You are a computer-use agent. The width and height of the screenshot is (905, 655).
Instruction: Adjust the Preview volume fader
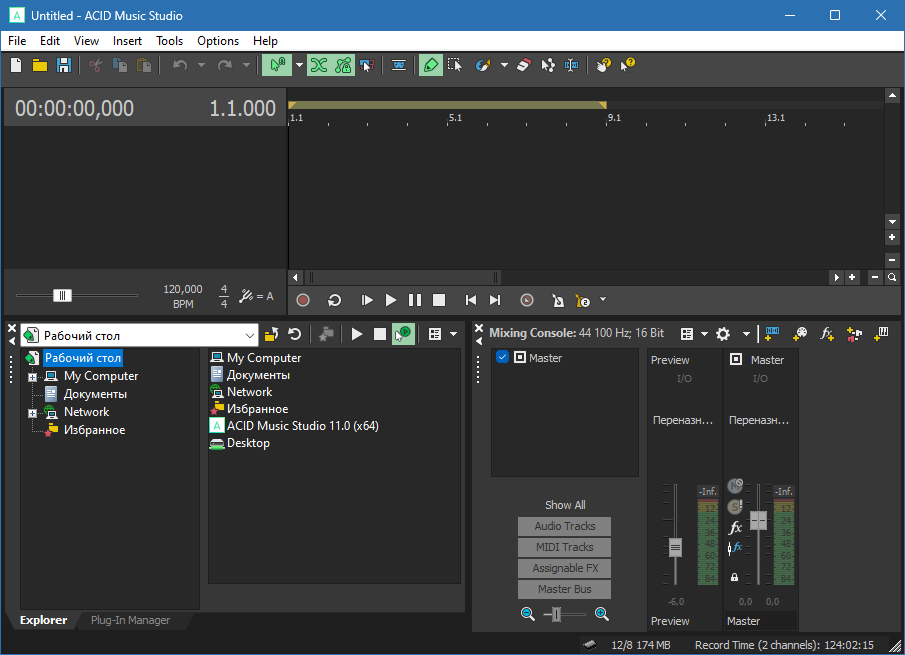click(675, 547)
